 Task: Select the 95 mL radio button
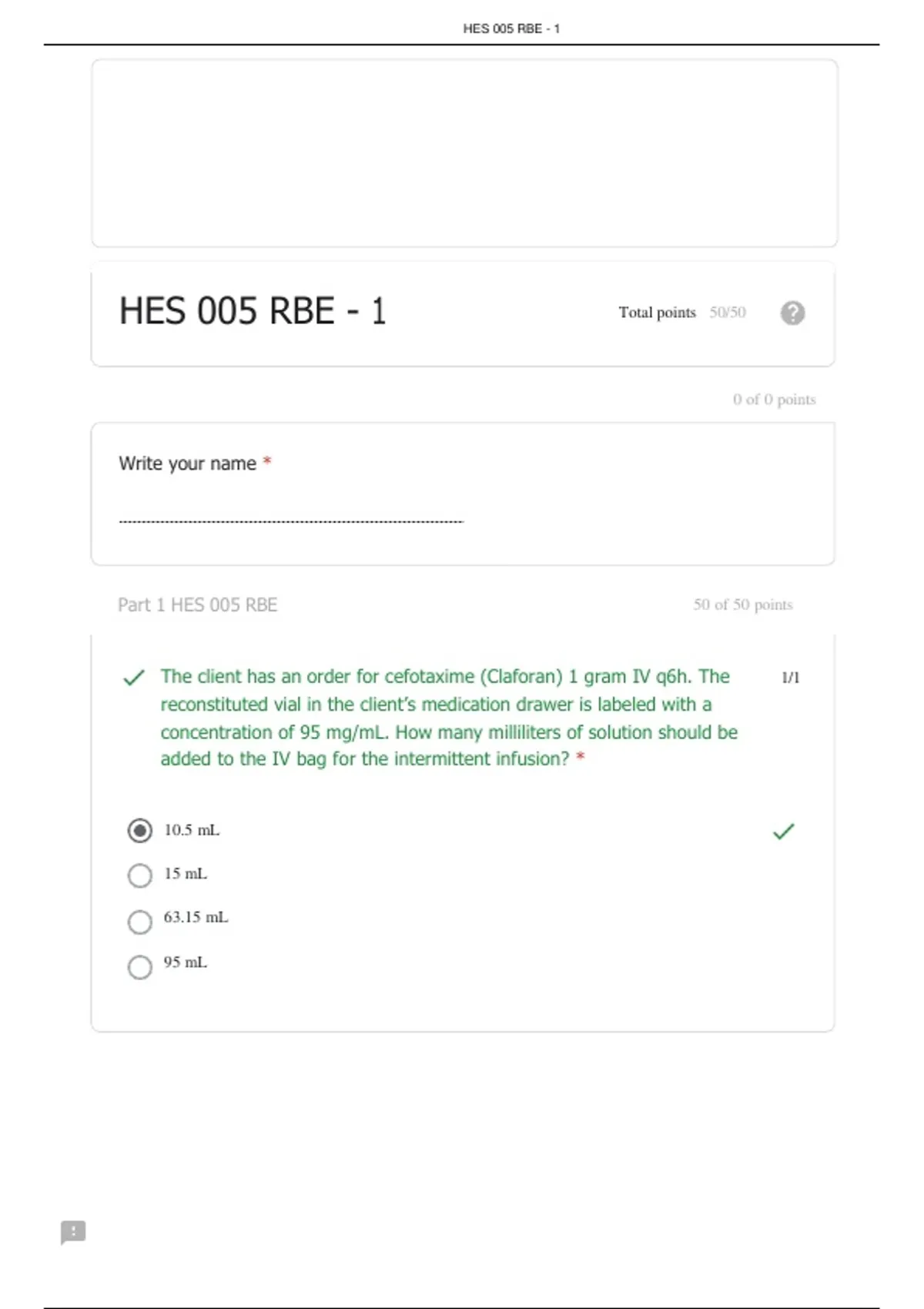click(140, 966)
